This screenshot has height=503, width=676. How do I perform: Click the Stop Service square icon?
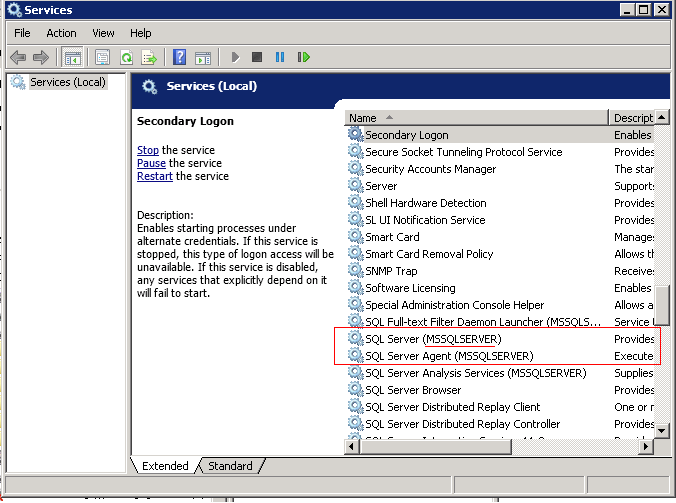pos(257,57)
